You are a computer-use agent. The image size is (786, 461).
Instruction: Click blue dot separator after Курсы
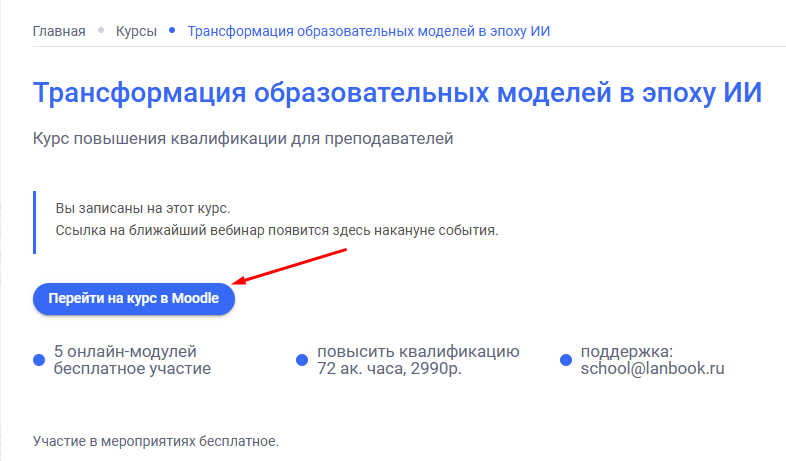(172, 31)
